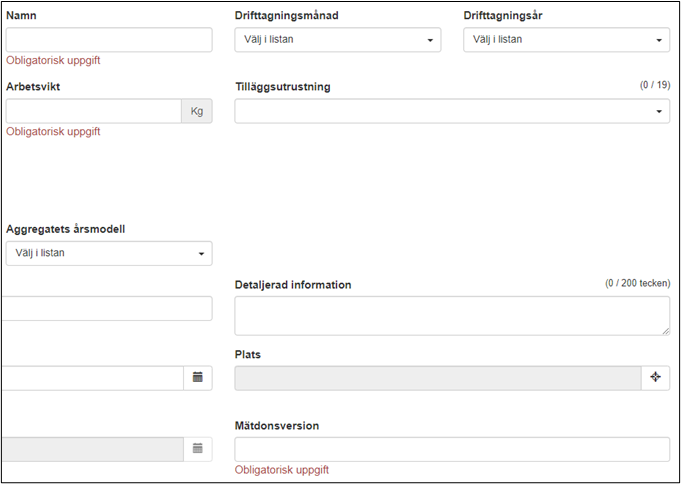Expand the Tilläggsutrustning multi-select dropdown
The height and width of the screenshot is (484, 681).
[452, 111]
